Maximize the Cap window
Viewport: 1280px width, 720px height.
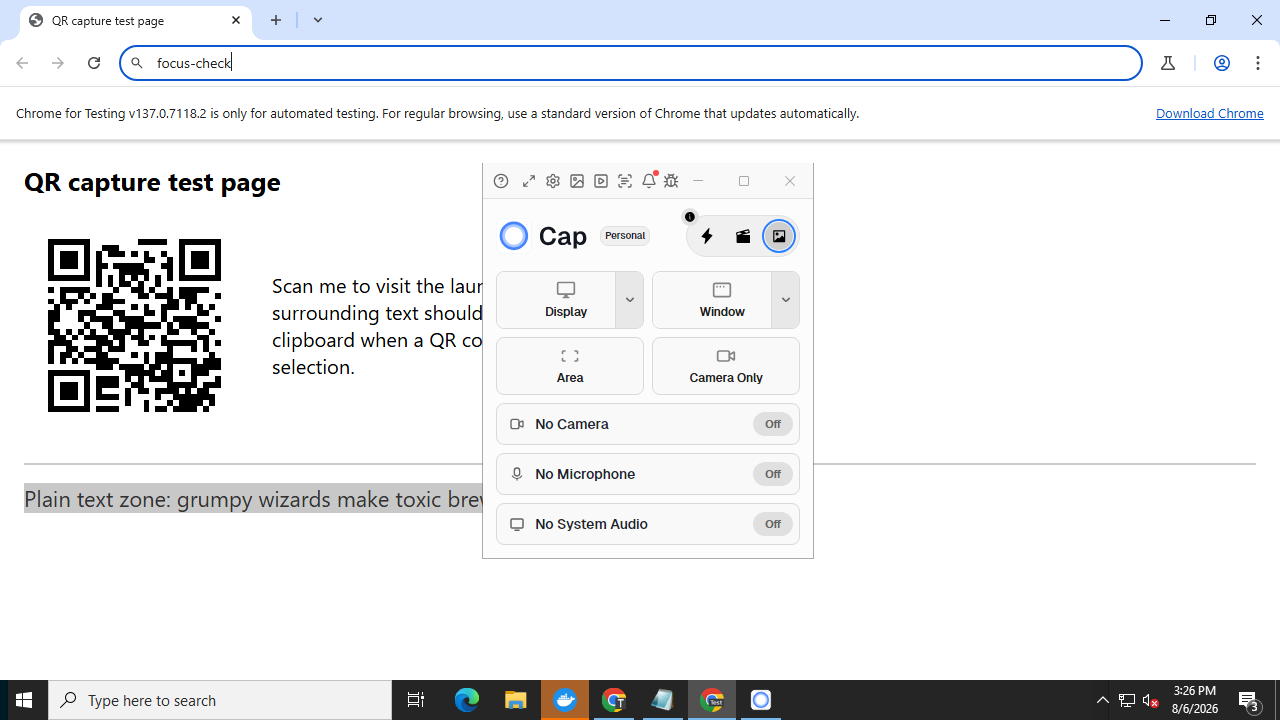pos(744,181)
